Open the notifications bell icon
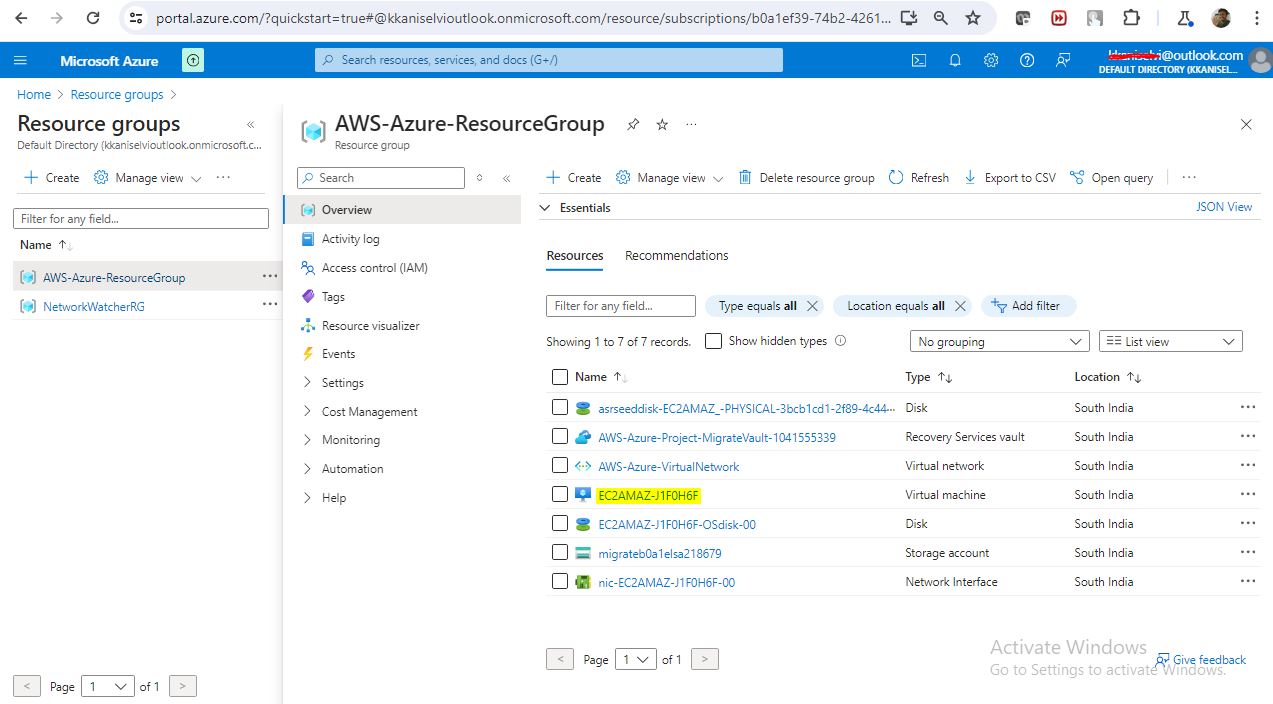The height and width of the screenshot is (704, 1273). (955, 60)
